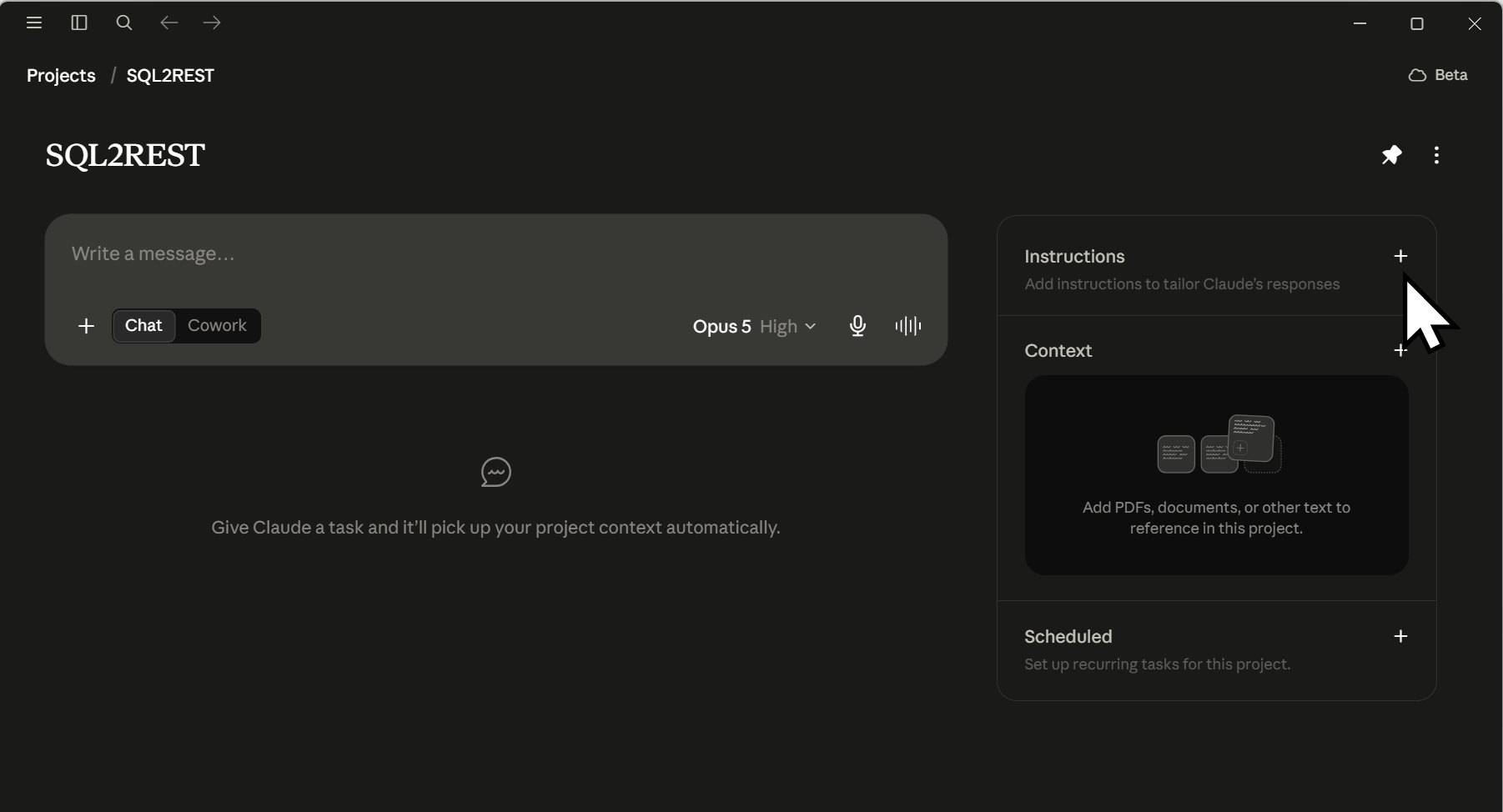Add project instructions with the plus icon

pos(1400,257)
